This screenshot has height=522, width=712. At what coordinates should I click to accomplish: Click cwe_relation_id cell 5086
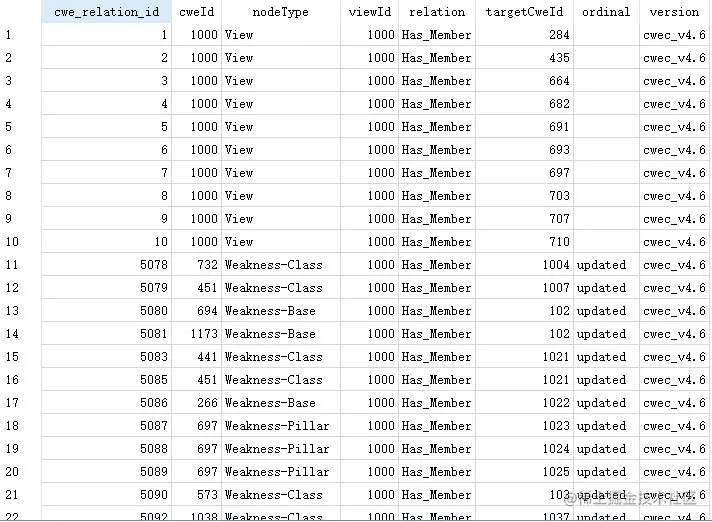tap(106, 403)
